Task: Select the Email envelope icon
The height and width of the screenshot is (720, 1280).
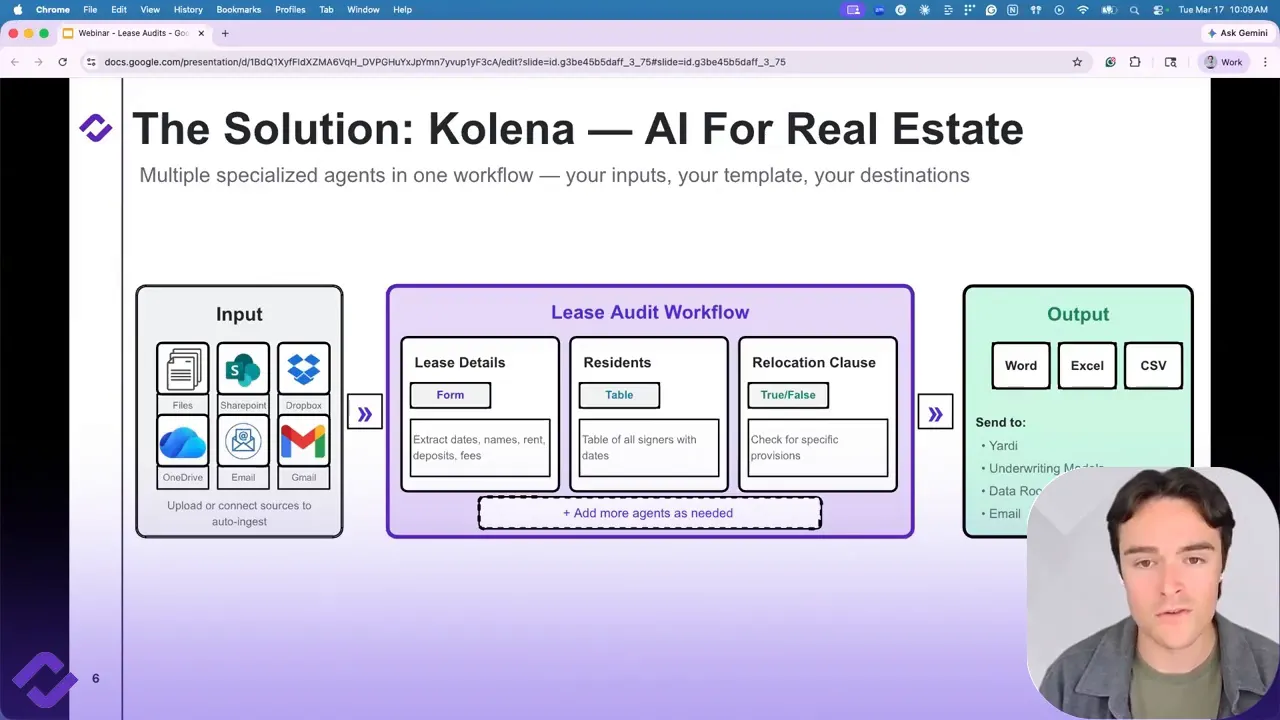Action: tap(243, 441)
